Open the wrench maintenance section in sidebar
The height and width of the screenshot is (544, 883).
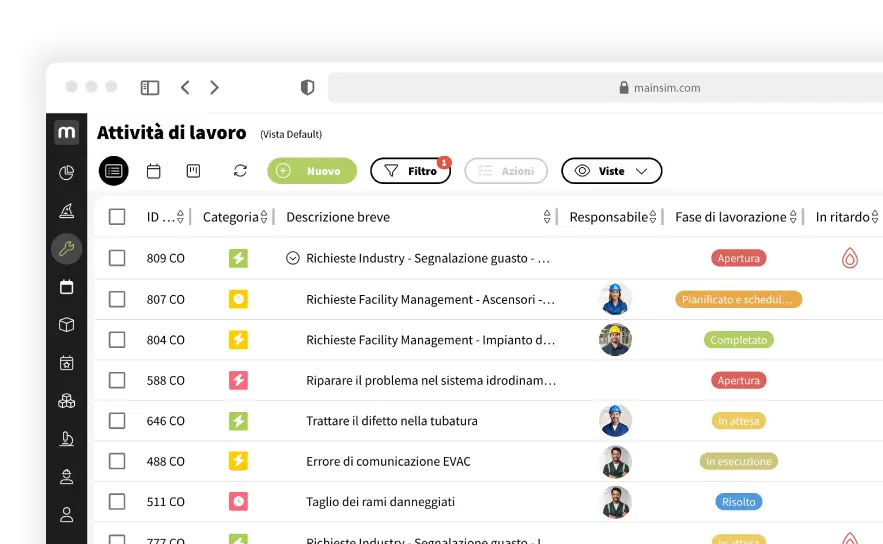[x=66, y=249]
